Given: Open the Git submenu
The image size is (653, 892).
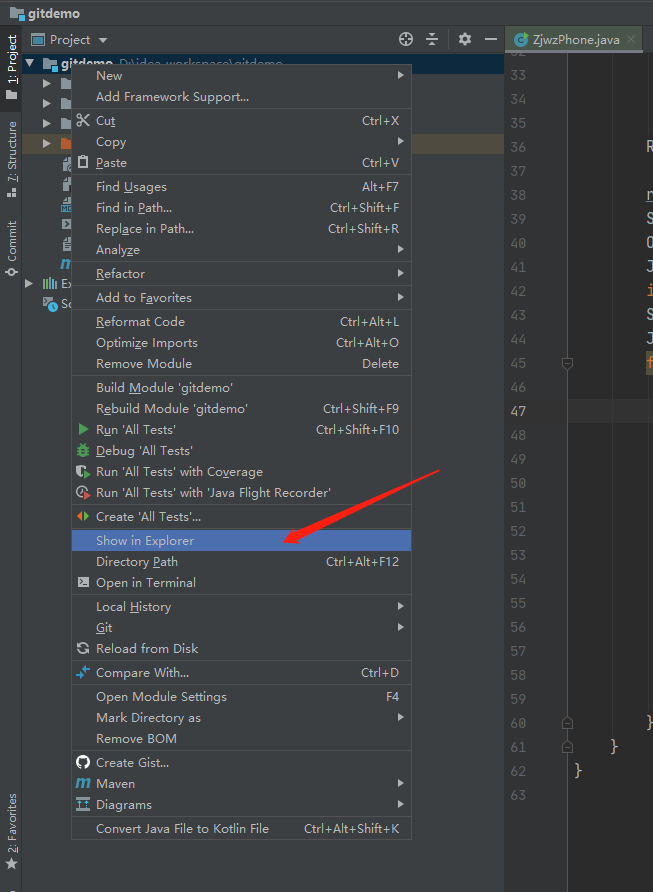Looking at the screenshot, I should (241, 627).
